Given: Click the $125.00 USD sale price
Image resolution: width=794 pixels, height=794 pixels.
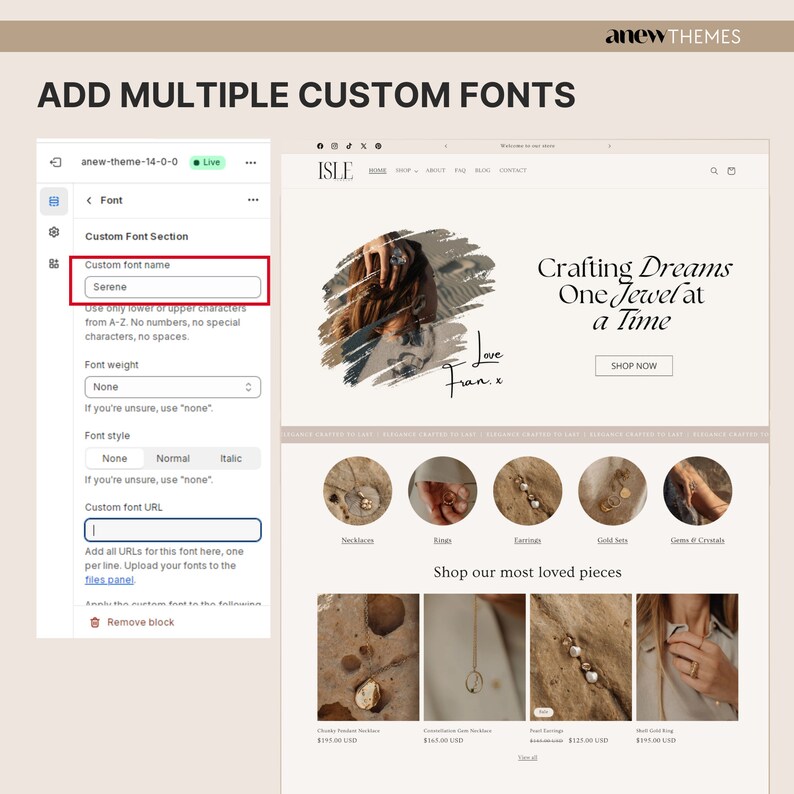Looking at the screenshot, I should coord(588,740).
